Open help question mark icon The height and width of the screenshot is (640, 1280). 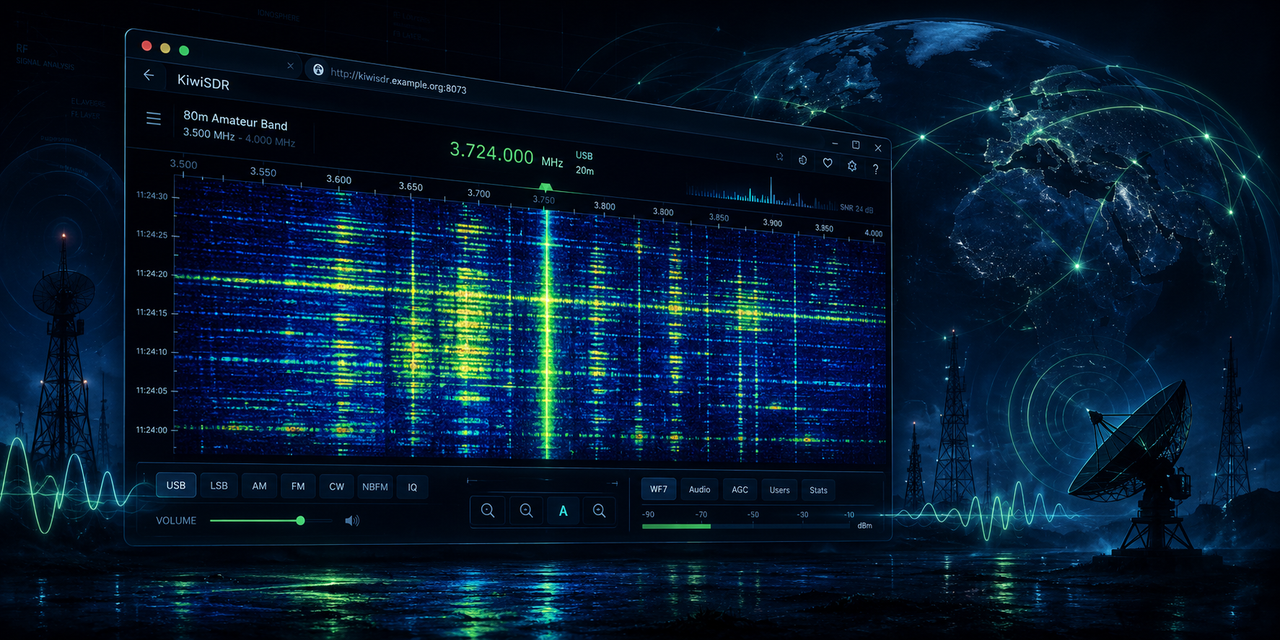(875, 168)
